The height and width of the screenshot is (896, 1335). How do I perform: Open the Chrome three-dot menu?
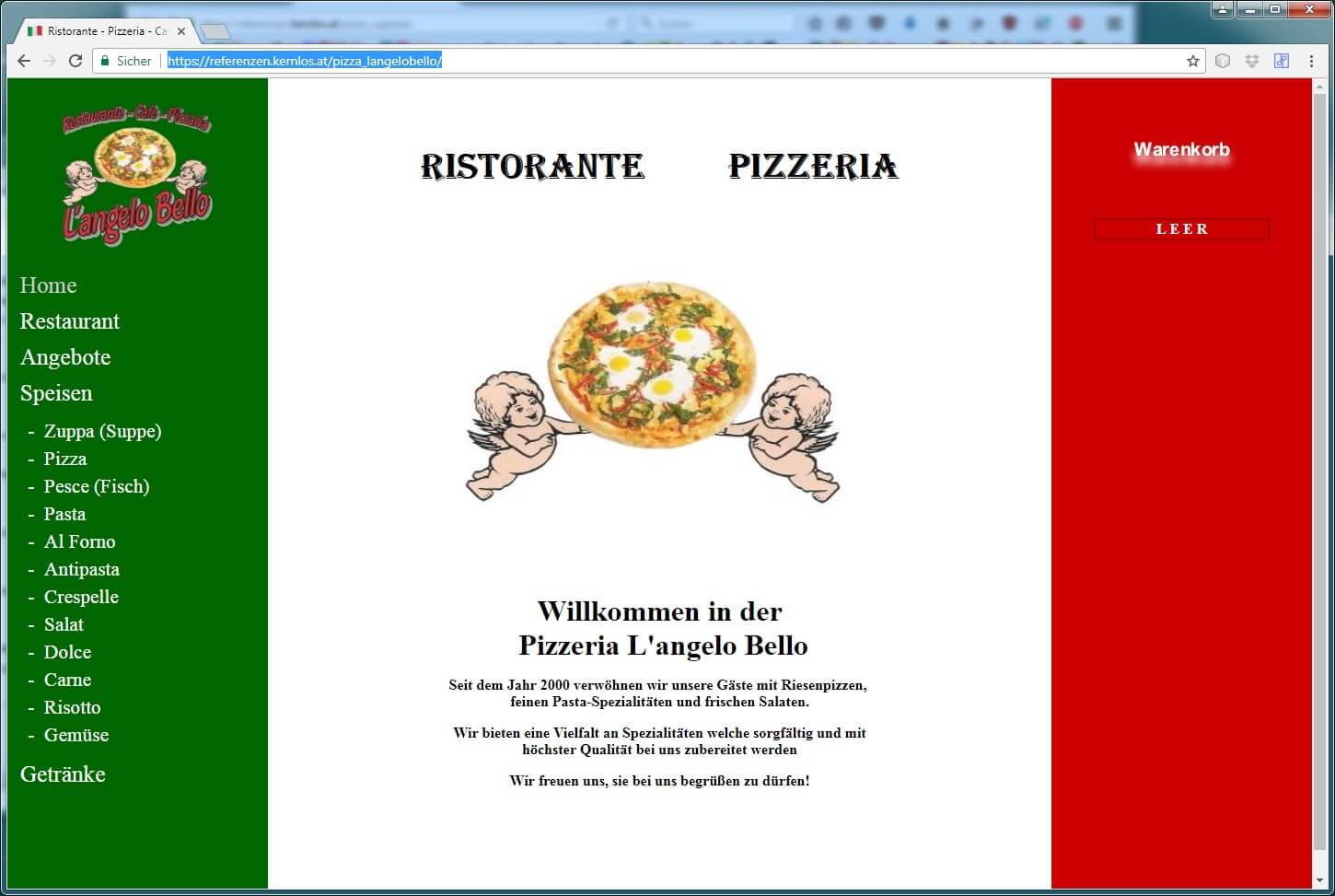[x=1311, y=61]
